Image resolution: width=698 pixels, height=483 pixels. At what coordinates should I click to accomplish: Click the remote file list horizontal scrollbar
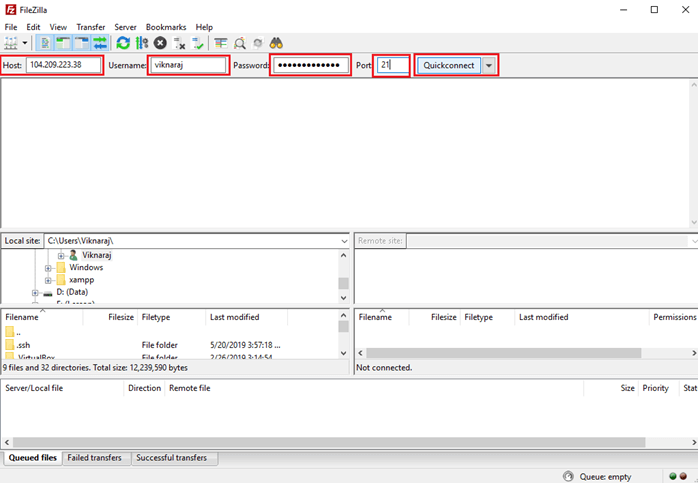503,353
